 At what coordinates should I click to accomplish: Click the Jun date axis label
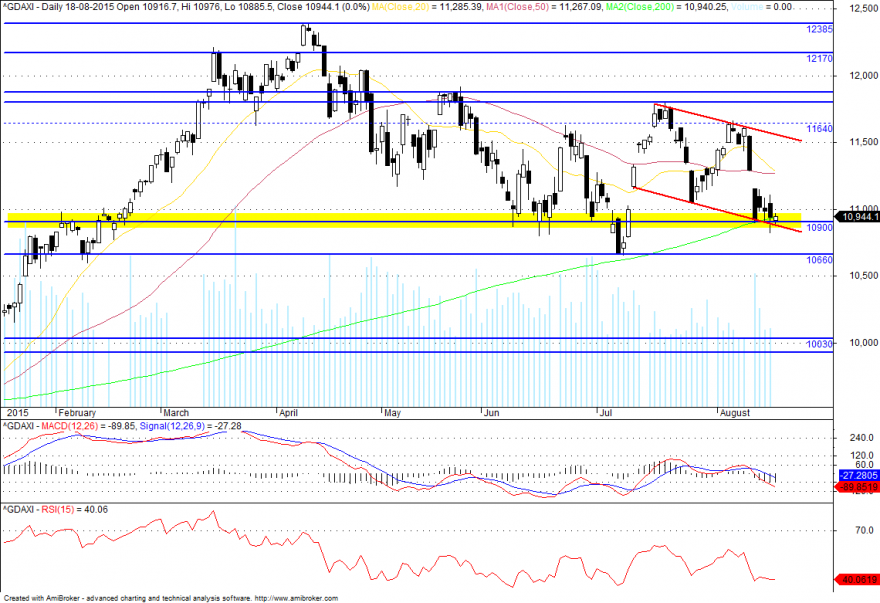point(492,413)
